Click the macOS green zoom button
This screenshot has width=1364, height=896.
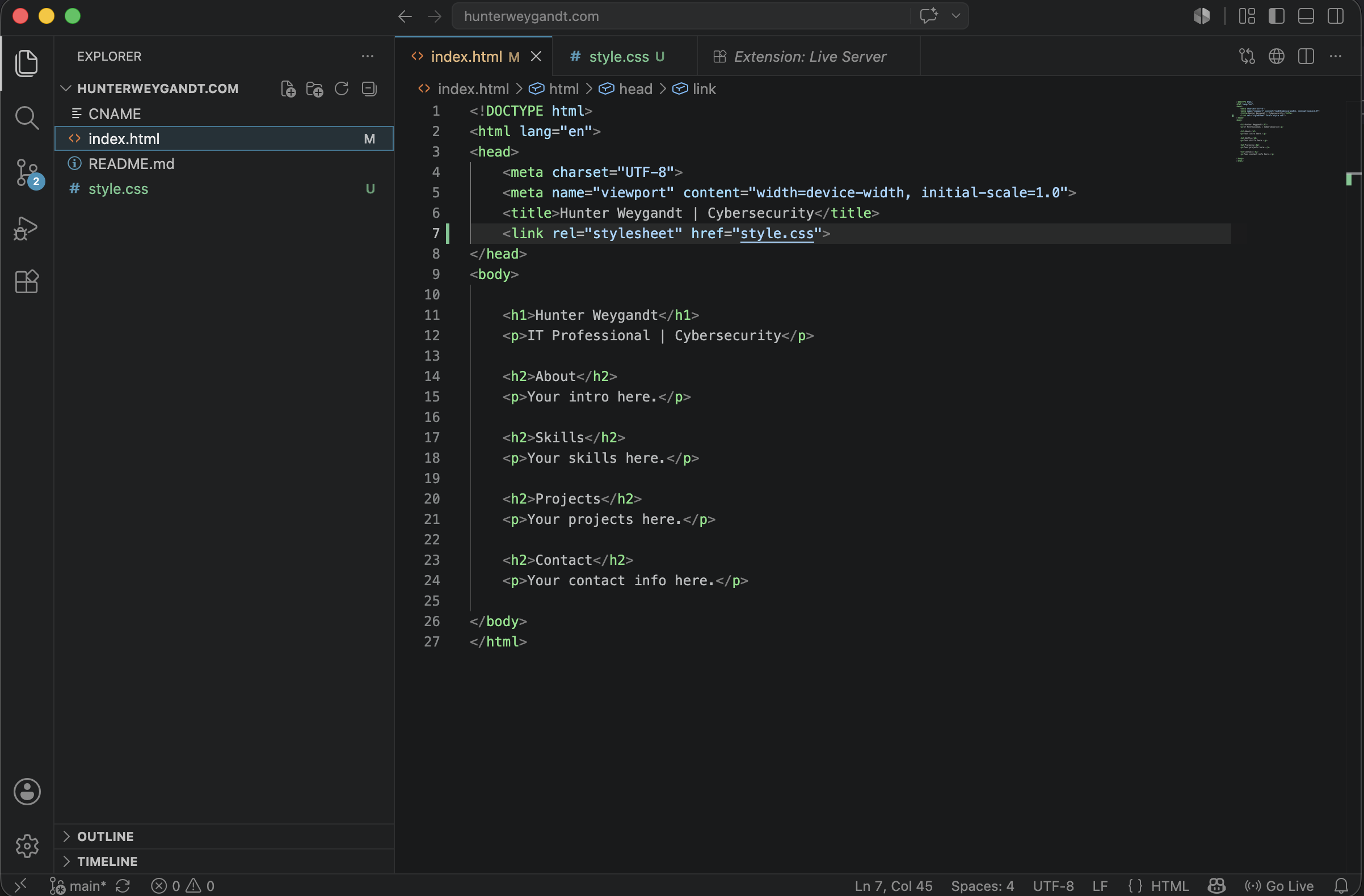point(73,16)
